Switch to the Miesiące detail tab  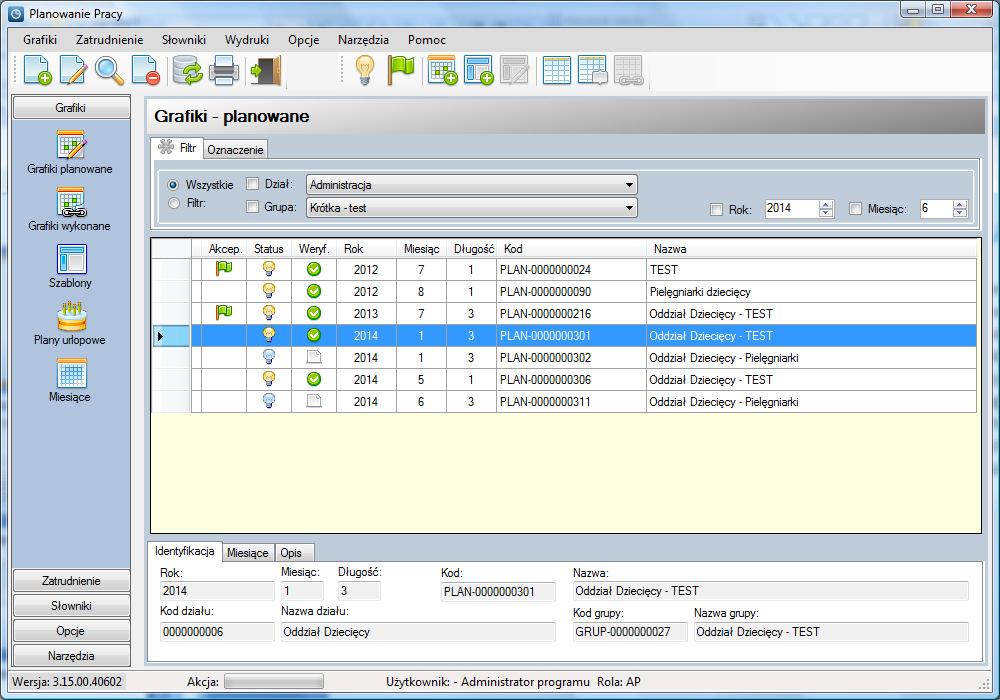coord(247,553)
